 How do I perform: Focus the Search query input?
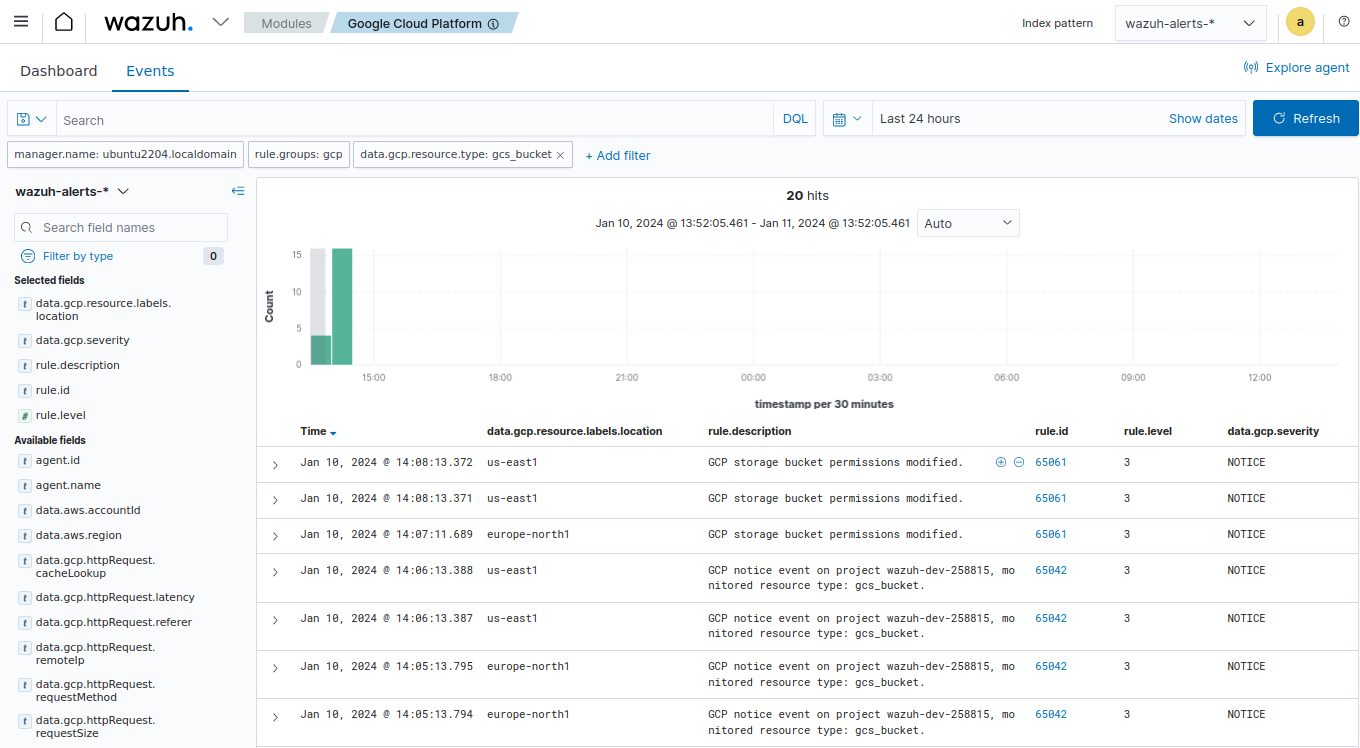(415, 119)
